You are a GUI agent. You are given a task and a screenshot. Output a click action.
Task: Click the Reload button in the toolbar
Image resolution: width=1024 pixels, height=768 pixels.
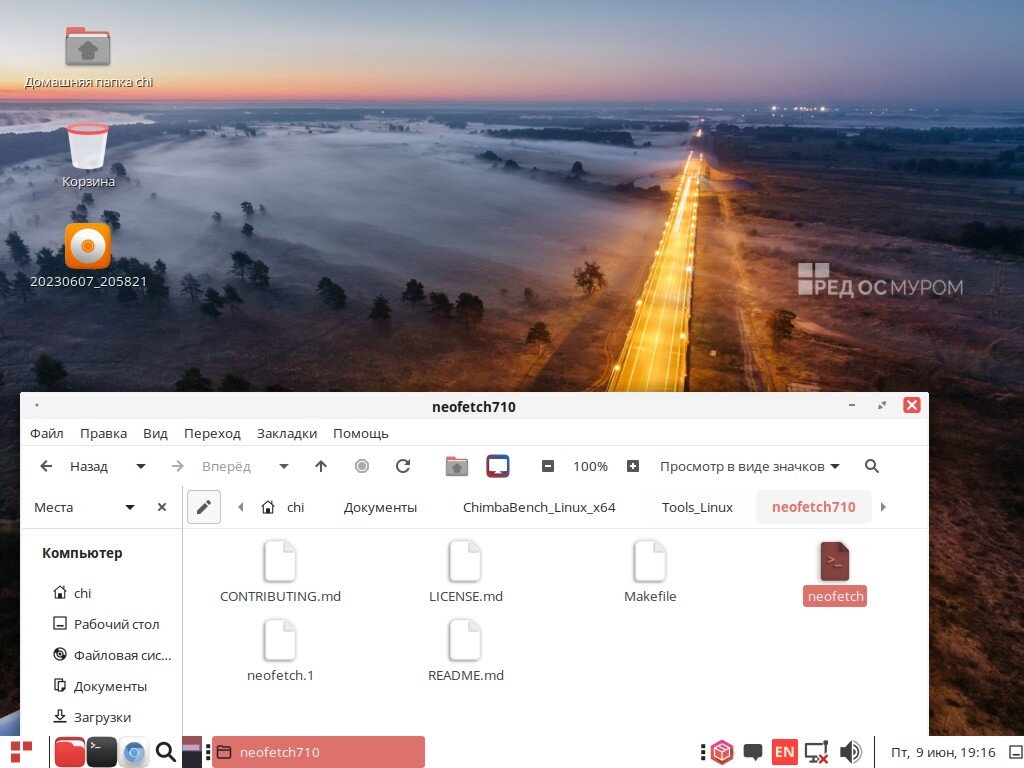pos(403,466)
